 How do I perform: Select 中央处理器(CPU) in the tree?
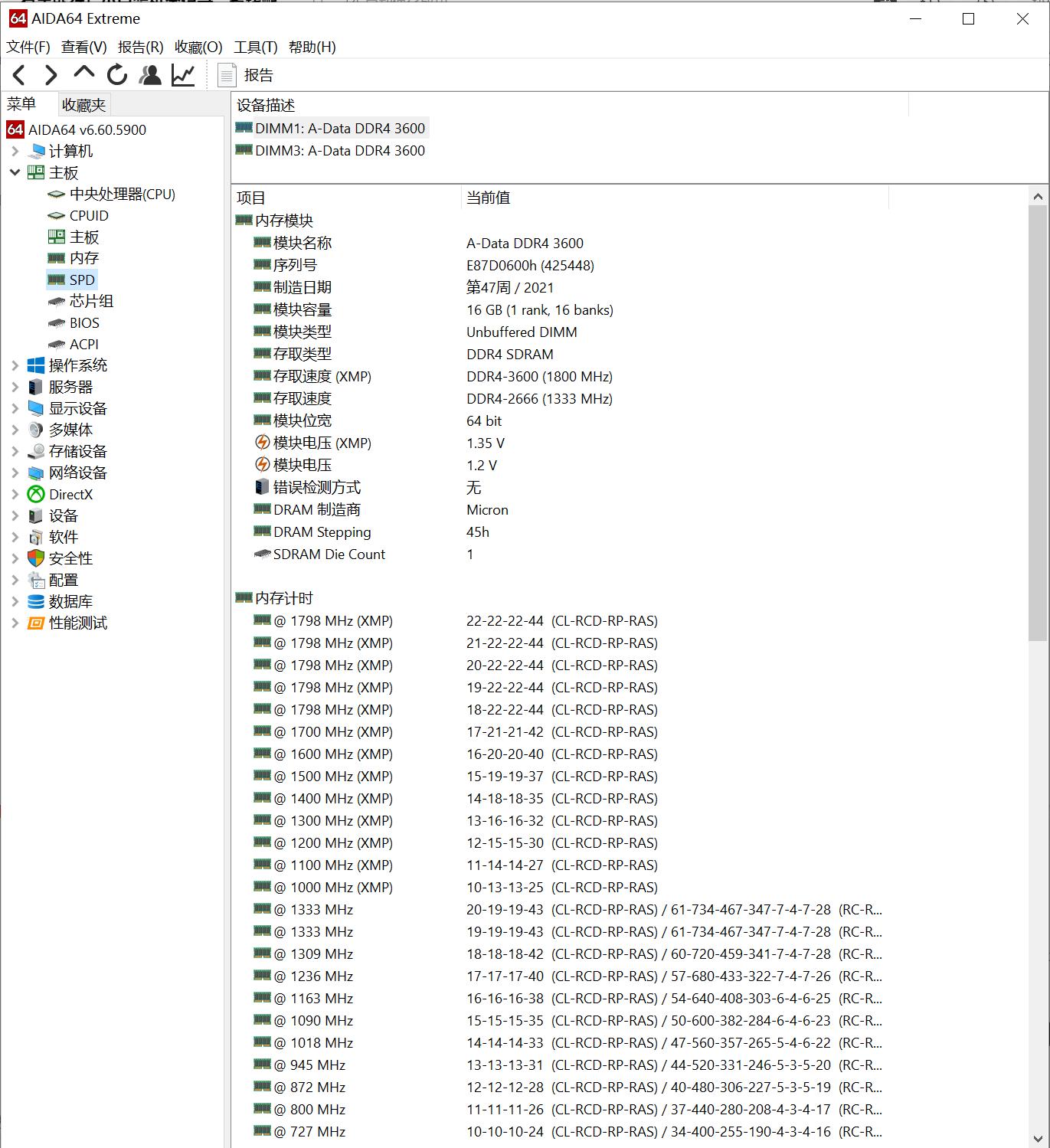[122, 195]
